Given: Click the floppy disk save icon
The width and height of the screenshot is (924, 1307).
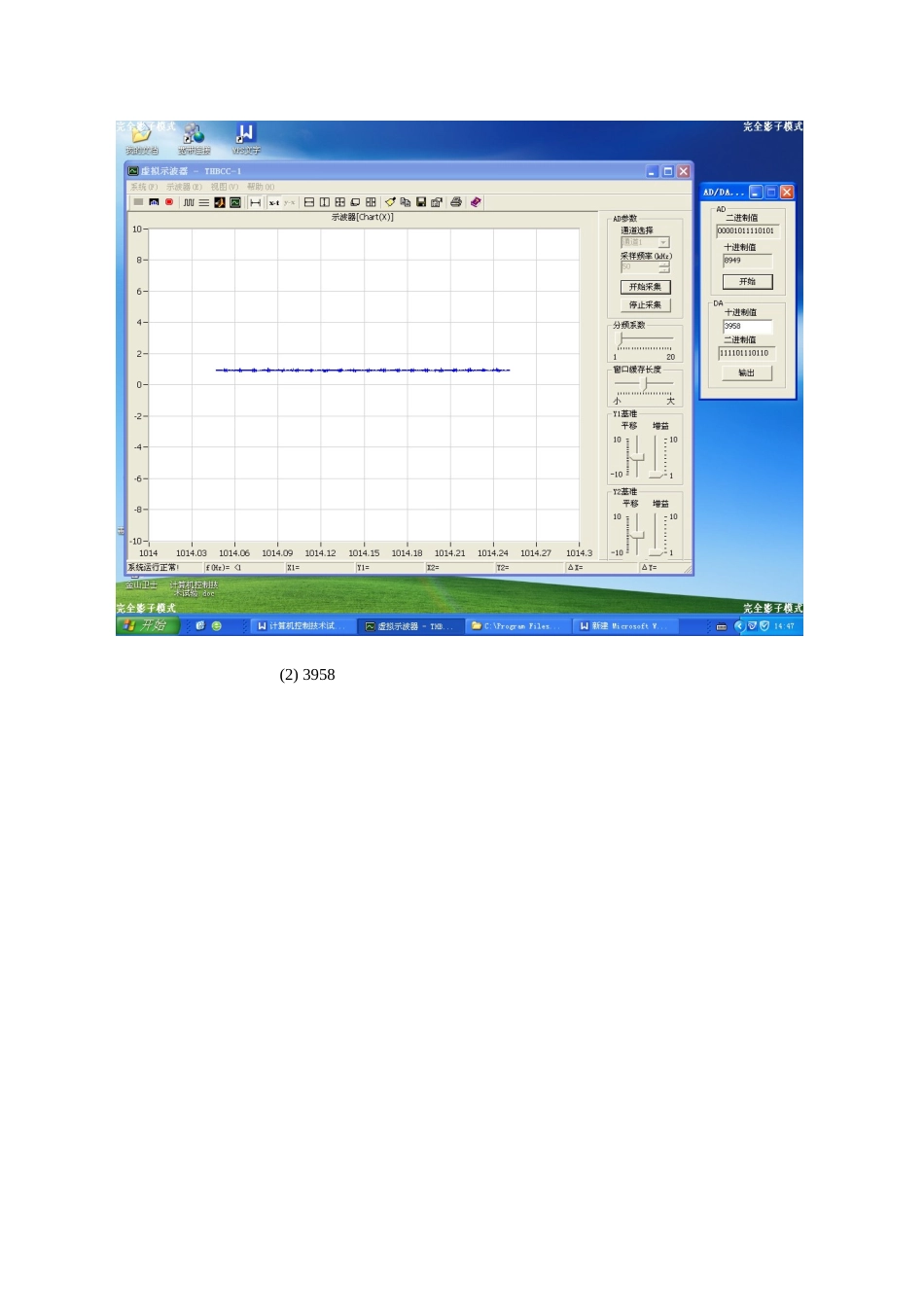Looking at the screenshot, I should 421,202.
